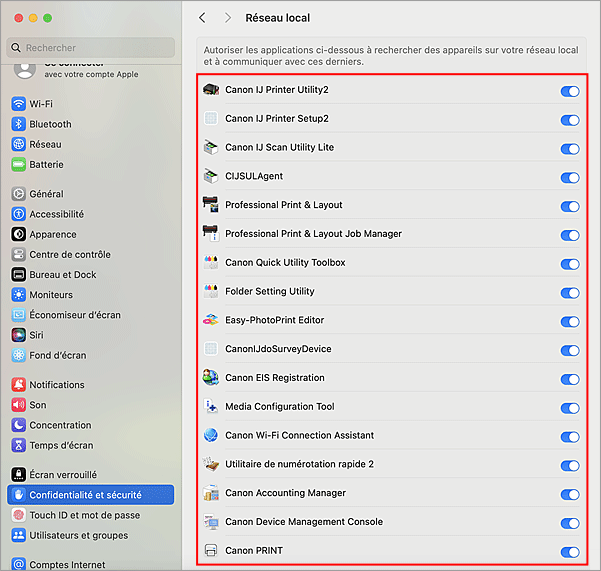Viewport: 601px width, 571px height.
Task: Click the Rechercher search field
Action: tap(90, 48)
